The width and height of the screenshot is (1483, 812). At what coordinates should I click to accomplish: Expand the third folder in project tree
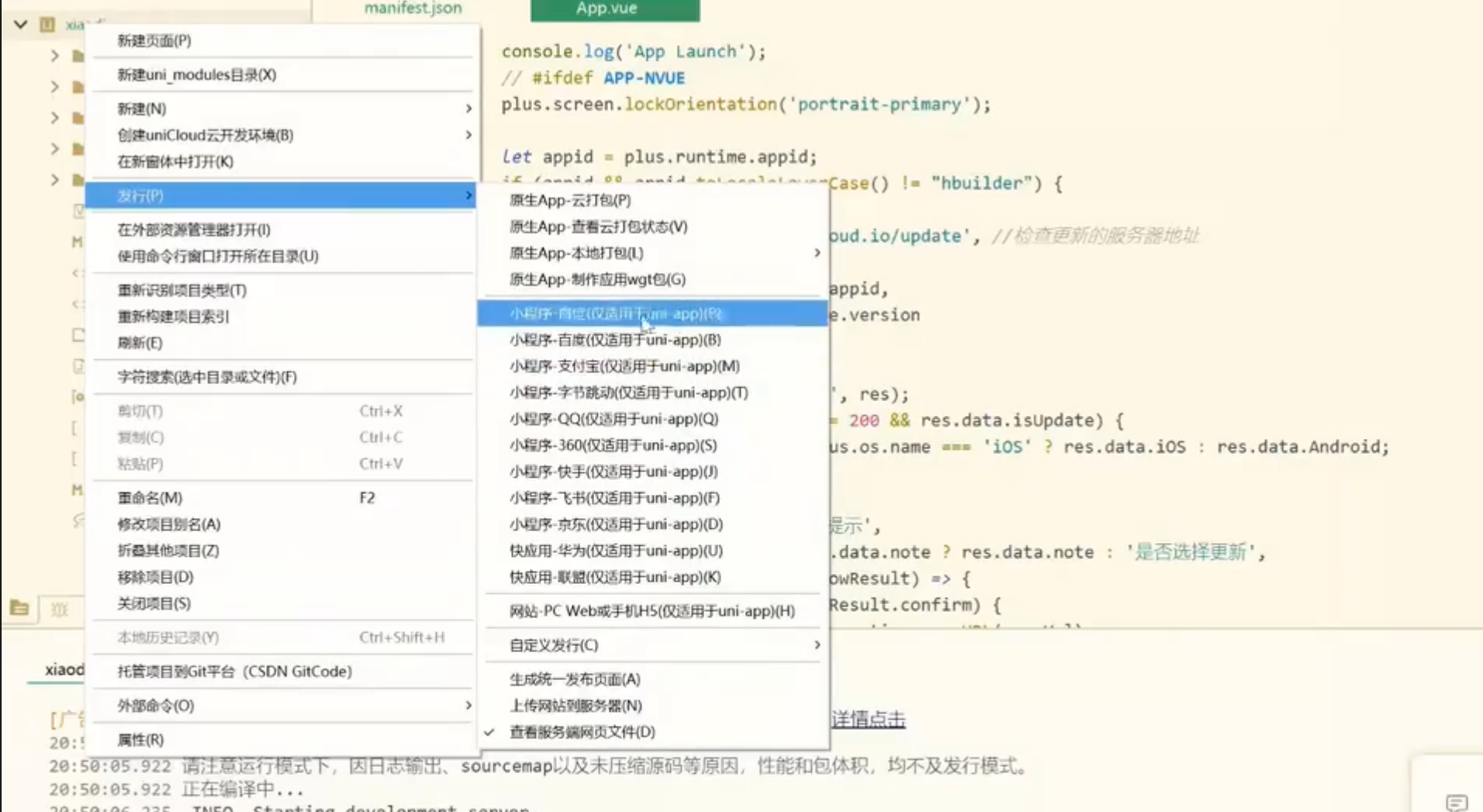(x=54, y=118)
